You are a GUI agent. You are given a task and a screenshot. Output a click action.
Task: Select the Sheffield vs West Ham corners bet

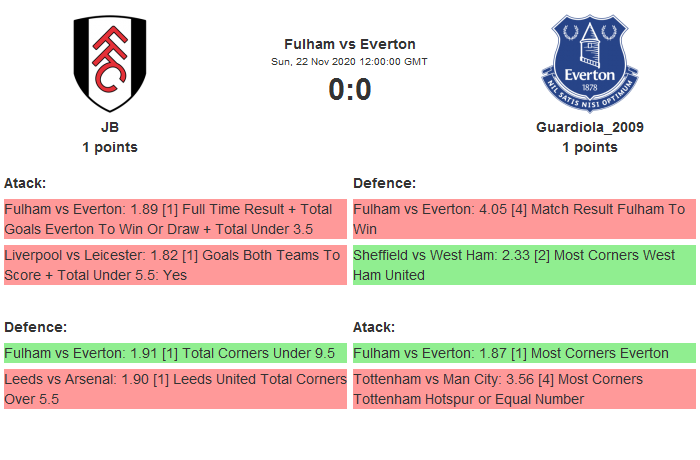pos(524,265)
